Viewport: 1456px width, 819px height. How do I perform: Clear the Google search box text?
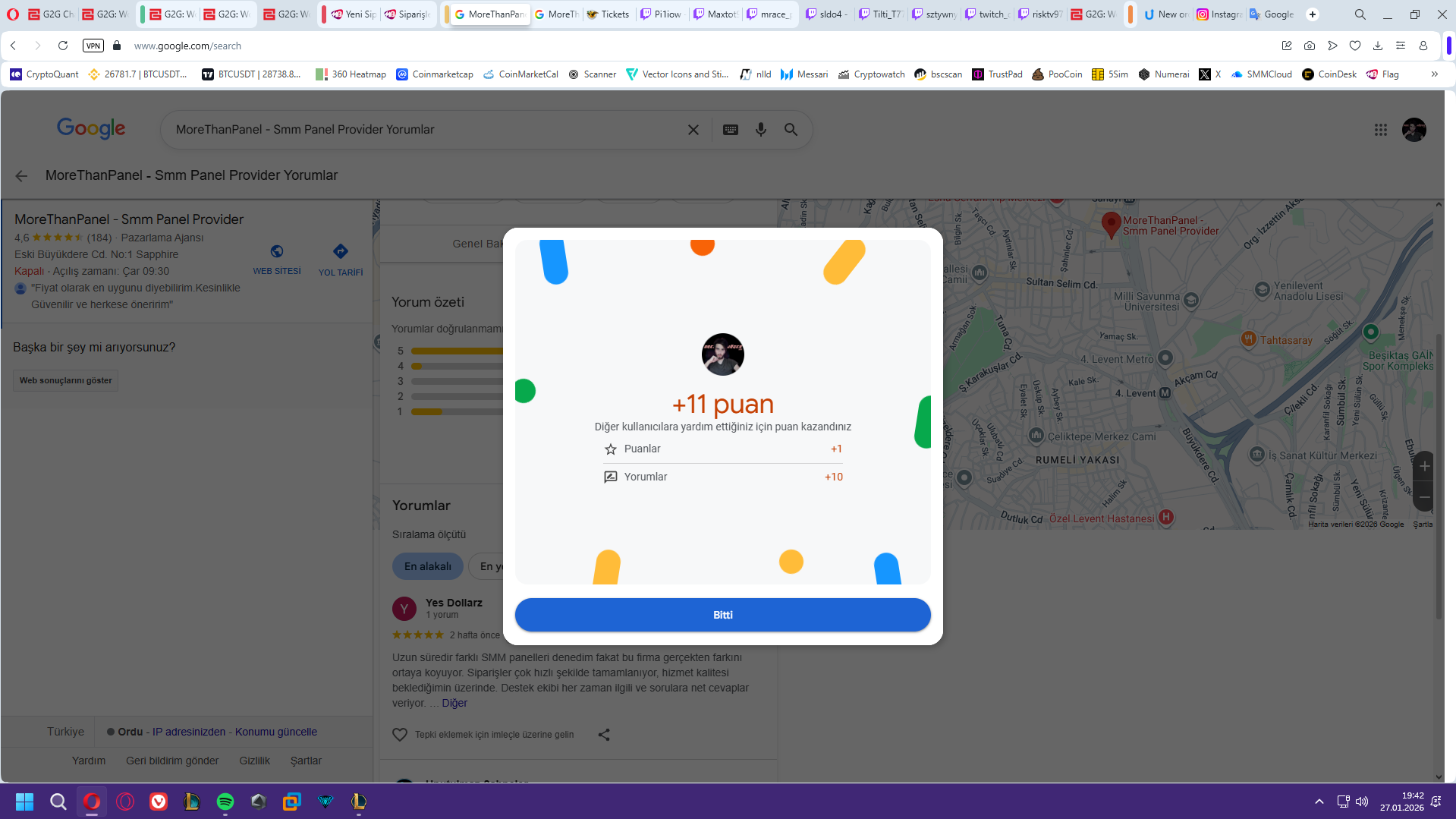[693, 130]
